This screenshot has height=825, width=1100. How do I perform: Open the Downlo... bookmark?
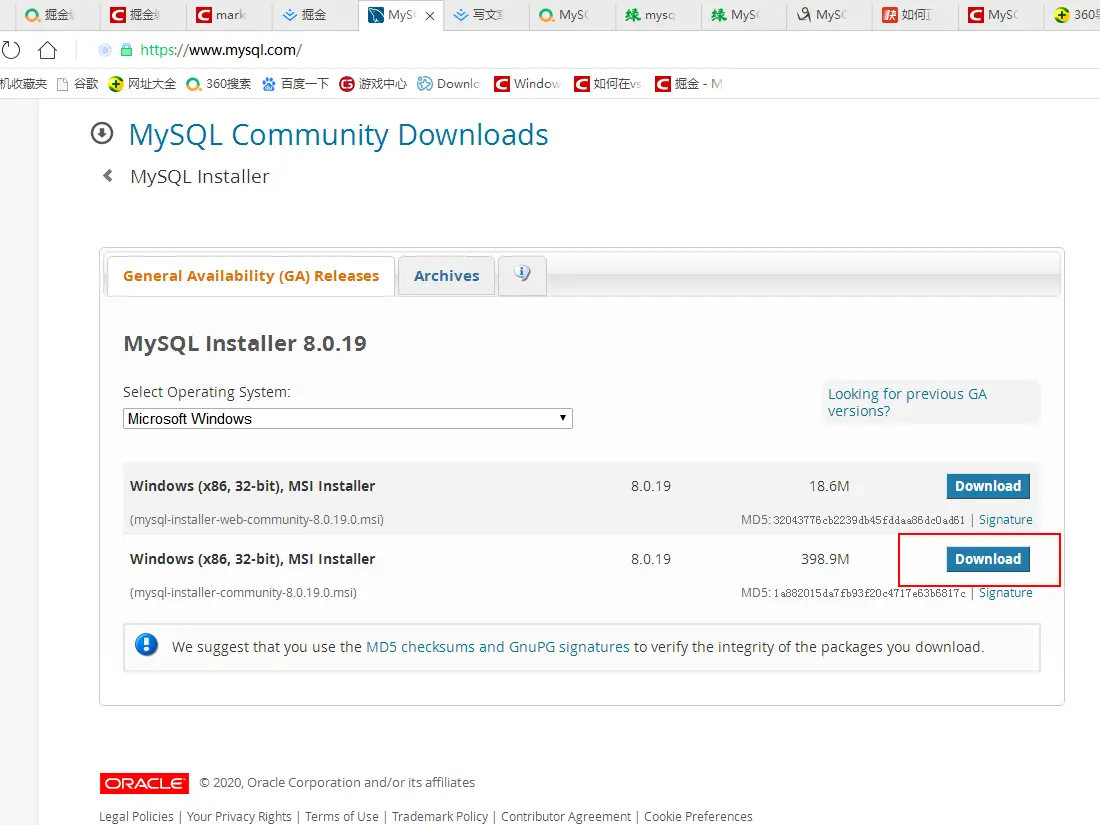click(x=449, y=84)
